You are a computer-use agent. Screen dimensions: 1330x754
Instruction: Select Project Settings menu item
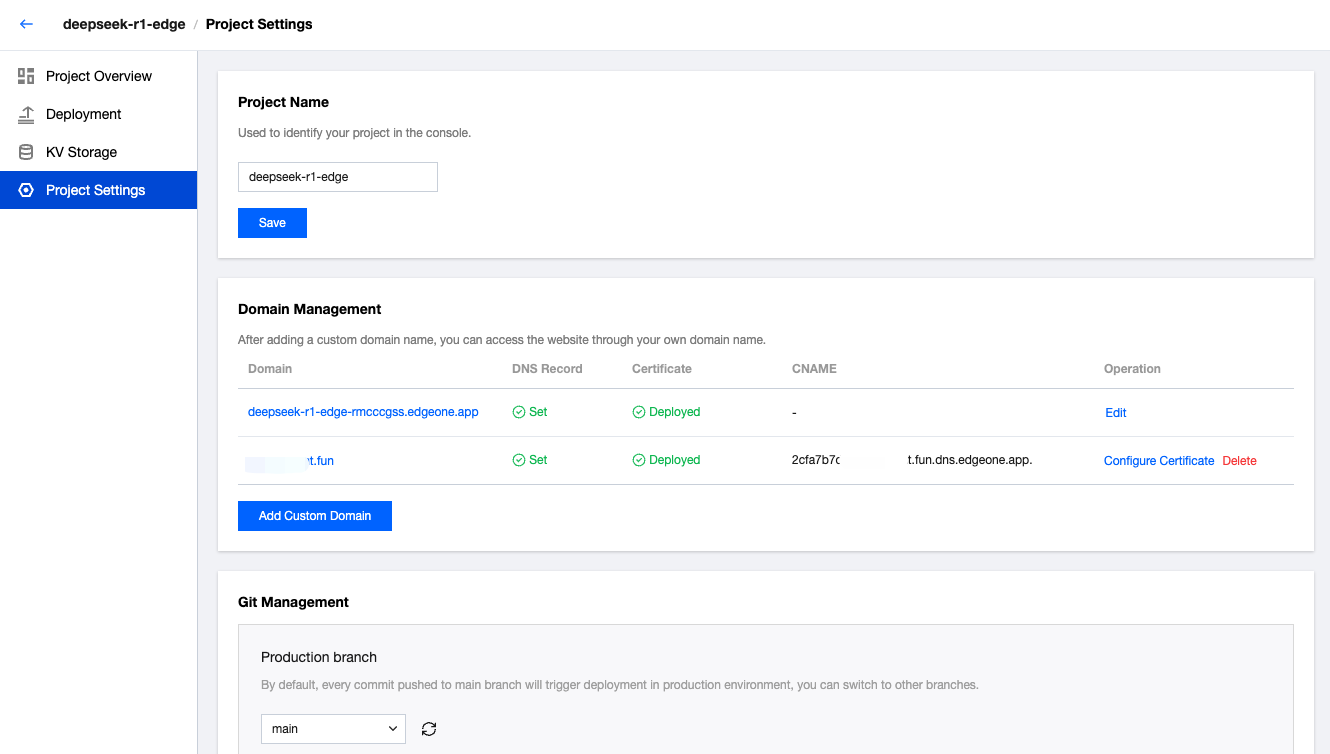click(x=98, y=190)
